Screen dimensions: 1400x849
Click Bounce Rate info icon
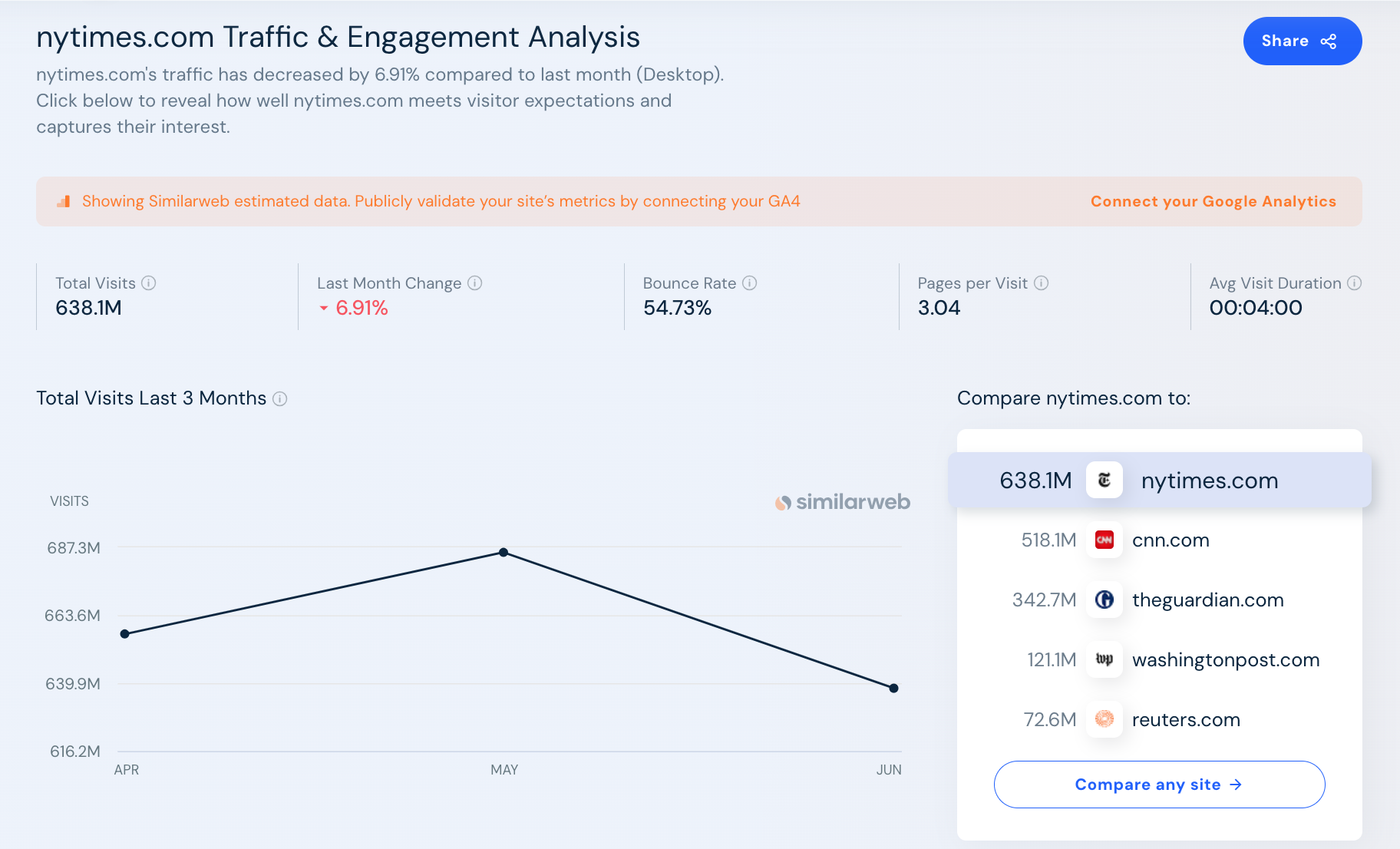click(750, 283)
